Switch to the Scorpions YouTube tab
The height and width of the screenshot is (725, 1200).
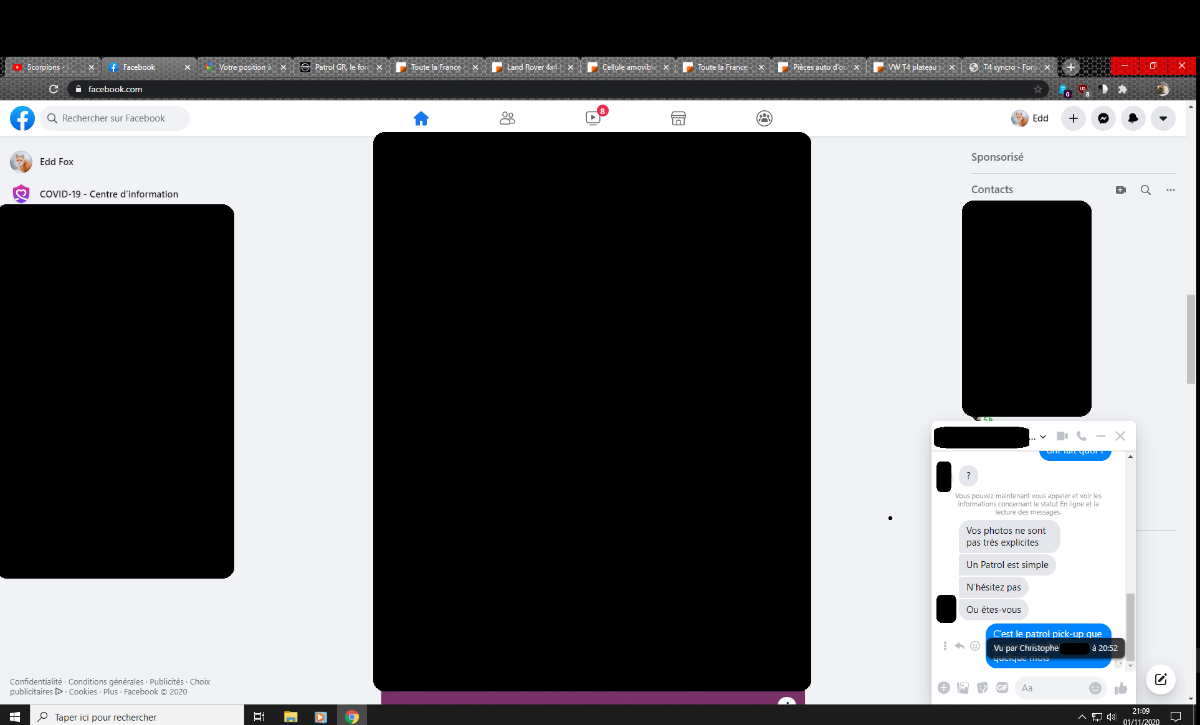[53, 67]
